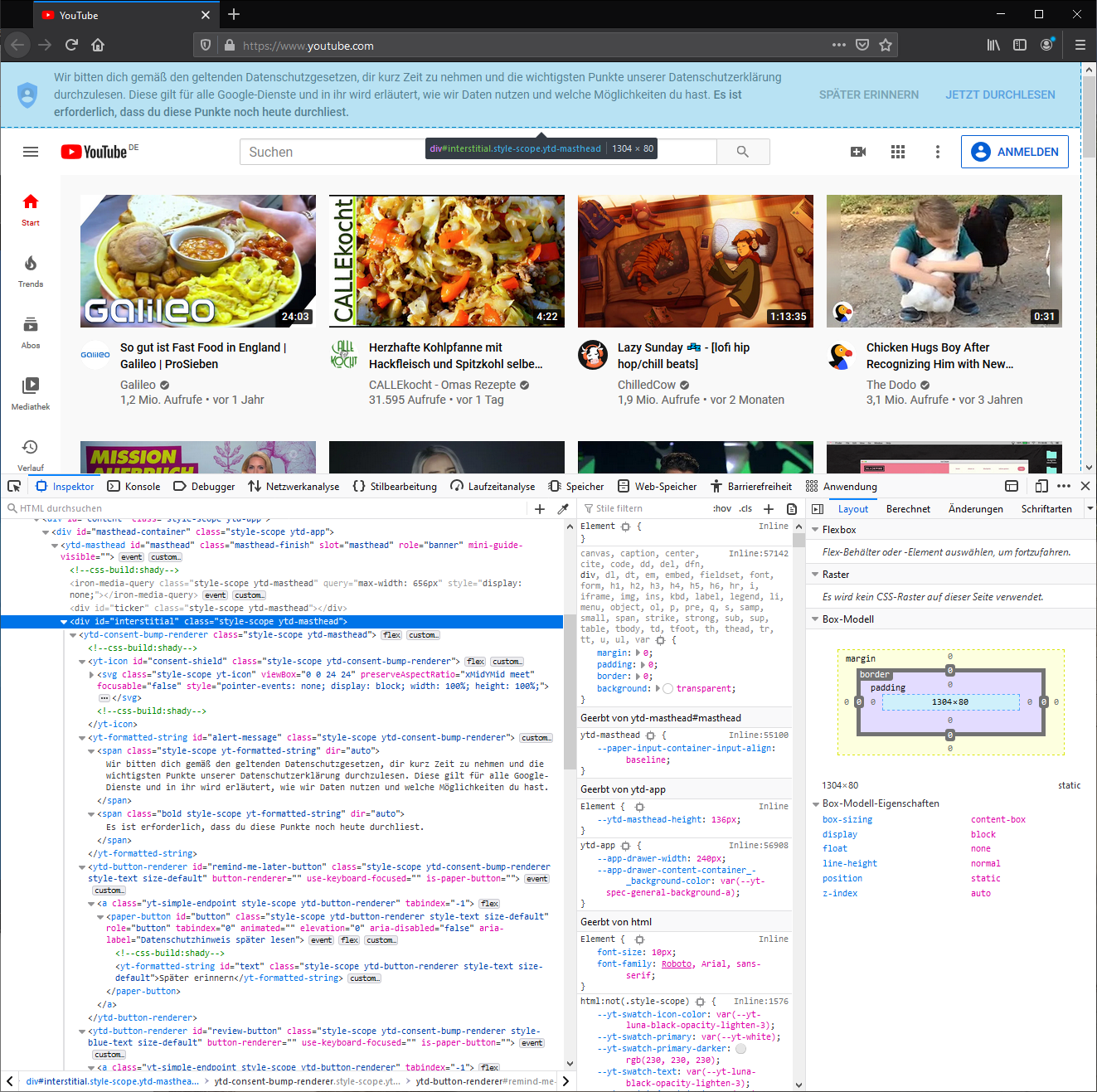Image resolution: width=1097 pixels, height=1092 pixels.
Task: Click the transparent background color swatch
Action: click(668, 688)
